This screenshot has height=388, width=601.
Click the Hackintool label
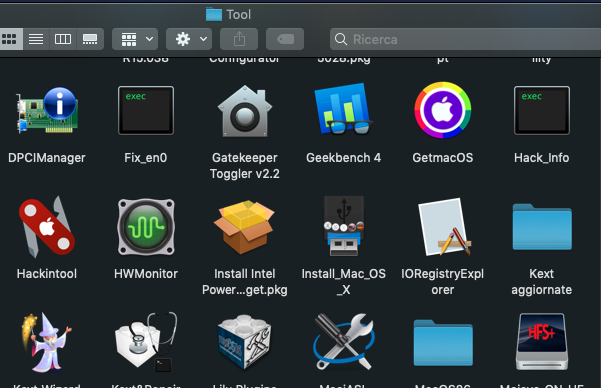(x=47, y=274)
